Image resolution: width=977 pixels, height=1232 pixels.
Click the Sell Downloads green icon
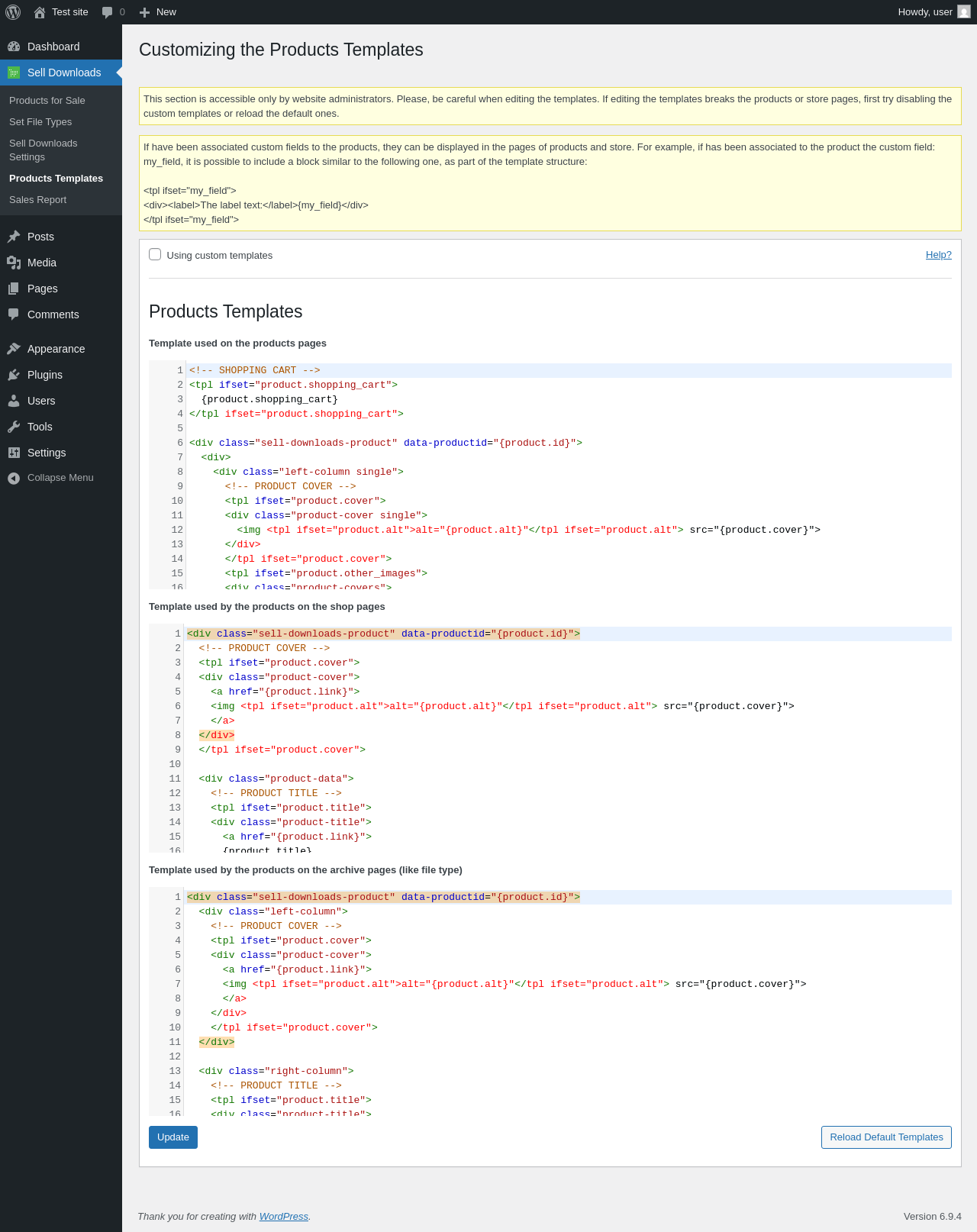coord(14,73)
